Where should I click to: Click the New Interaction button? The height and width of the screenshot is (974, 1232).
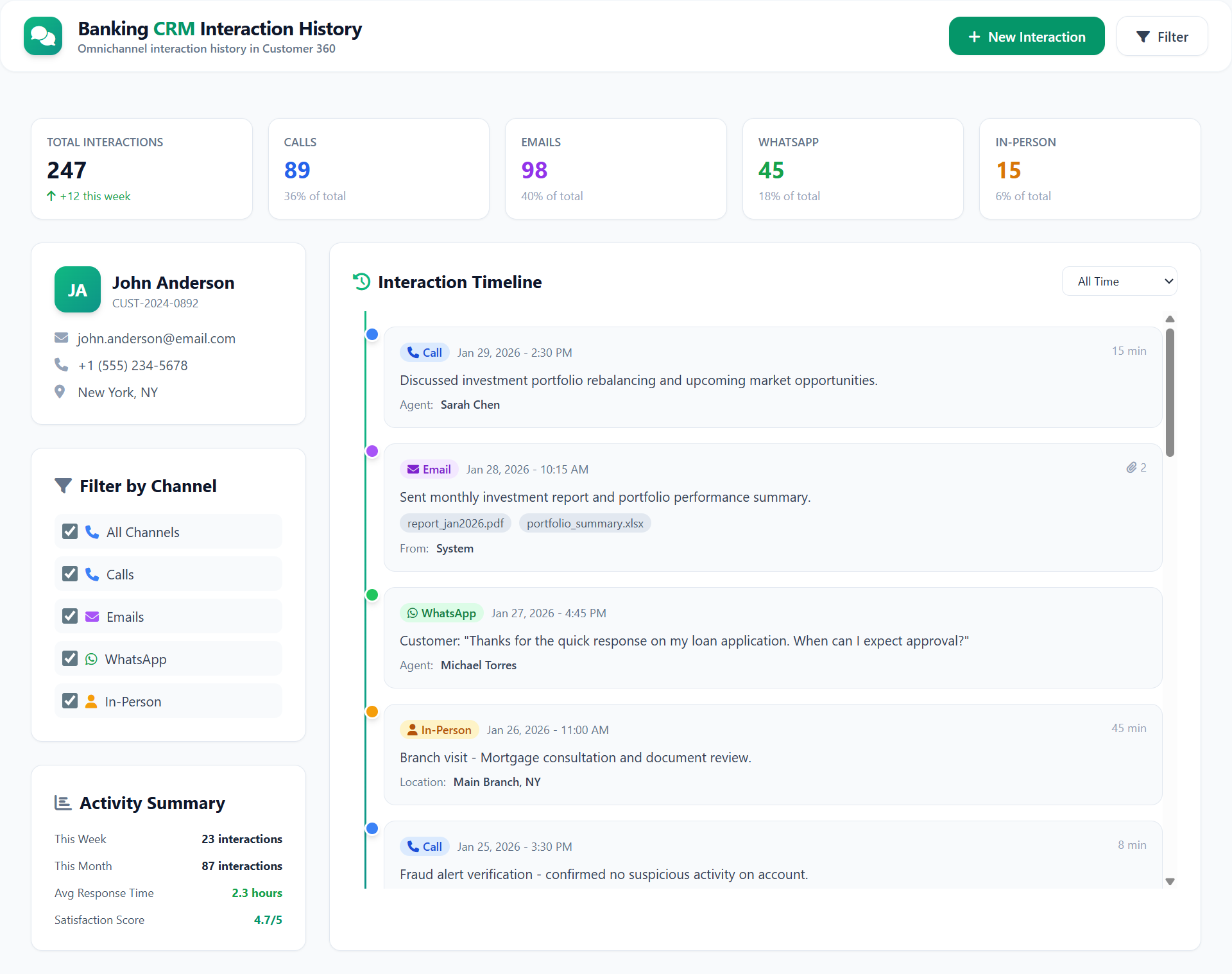1026,36
